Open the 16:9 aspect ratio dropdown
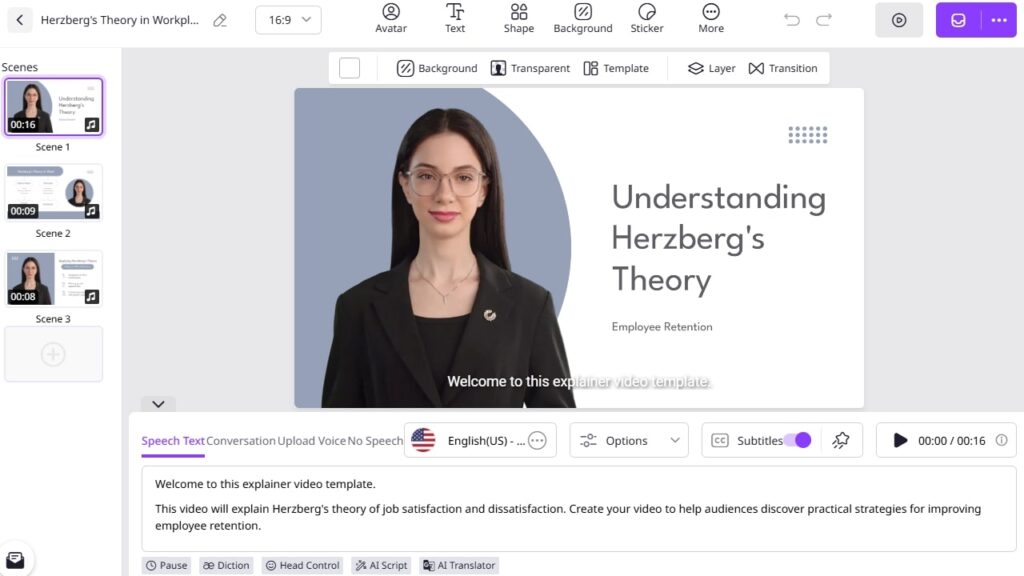 point(288,20)
